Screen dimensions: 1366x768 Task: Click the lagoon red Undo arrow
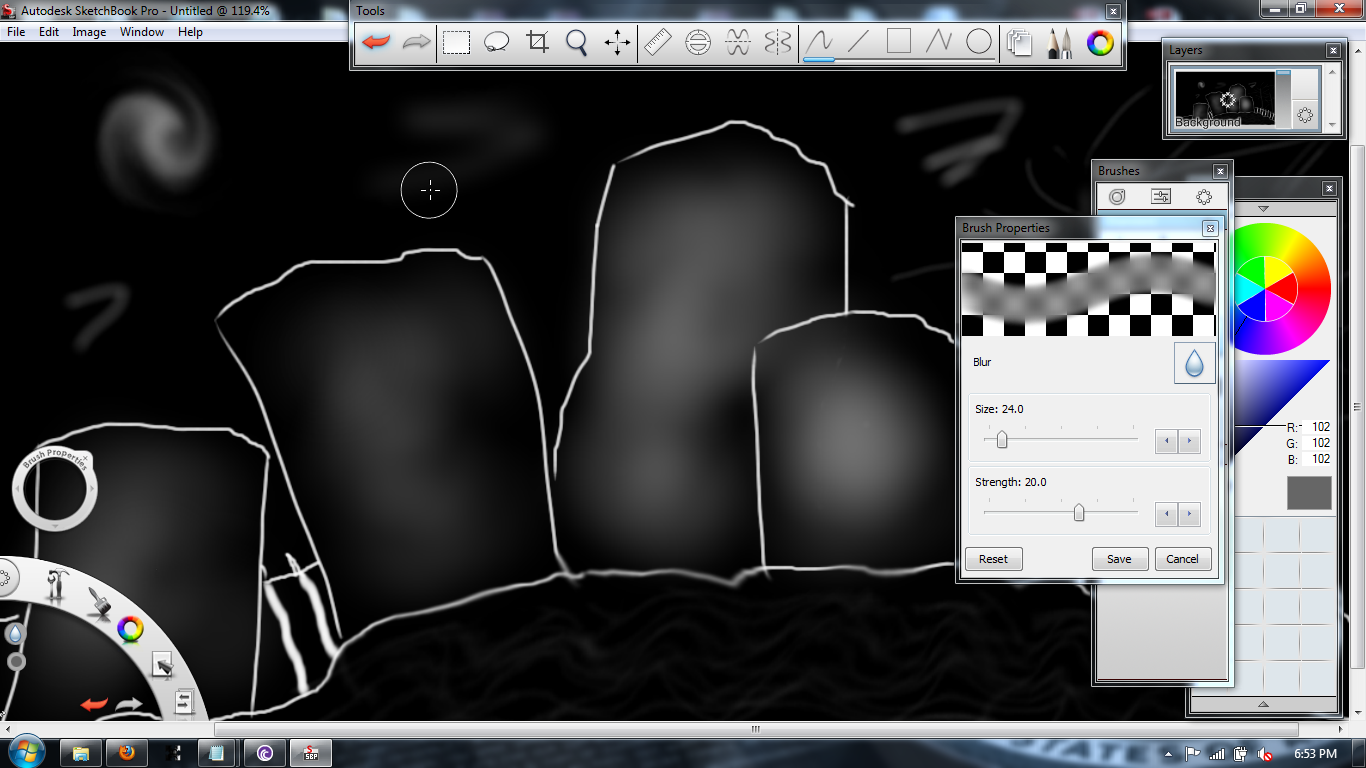click(x=94, y=704)
